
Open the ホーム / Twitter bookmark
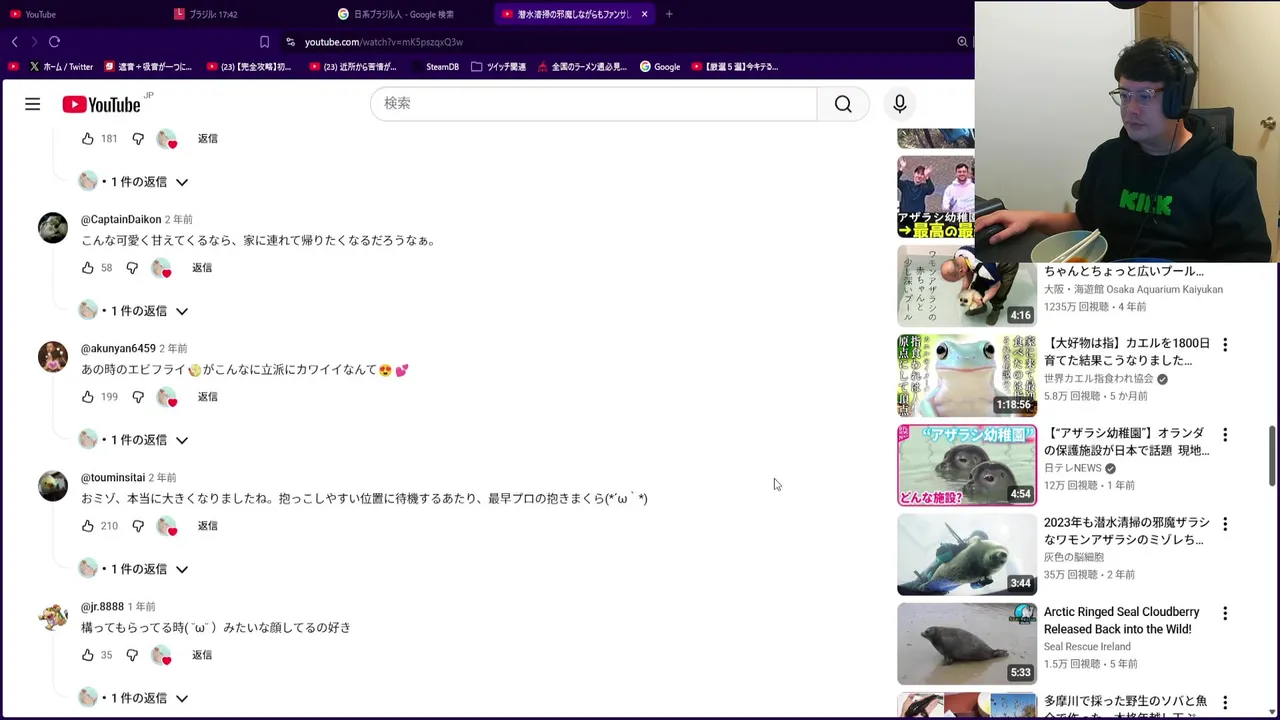coord(61,67)
